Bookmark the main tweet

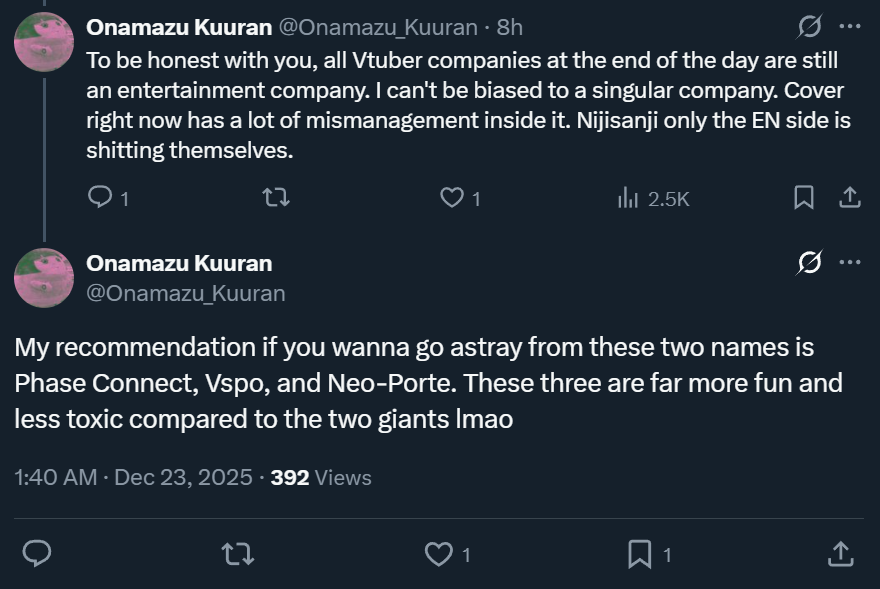639,552
